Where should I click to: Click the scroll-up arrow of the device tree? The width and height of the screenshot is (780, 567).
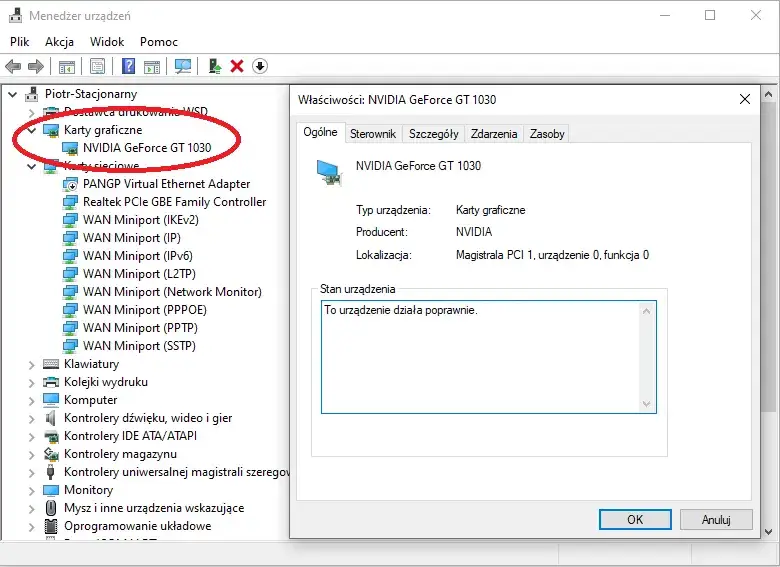(768, 94)
